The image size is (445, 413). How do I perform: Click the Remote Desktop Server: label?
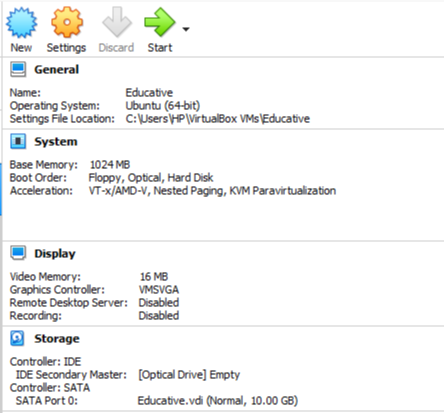coord(68,302)
